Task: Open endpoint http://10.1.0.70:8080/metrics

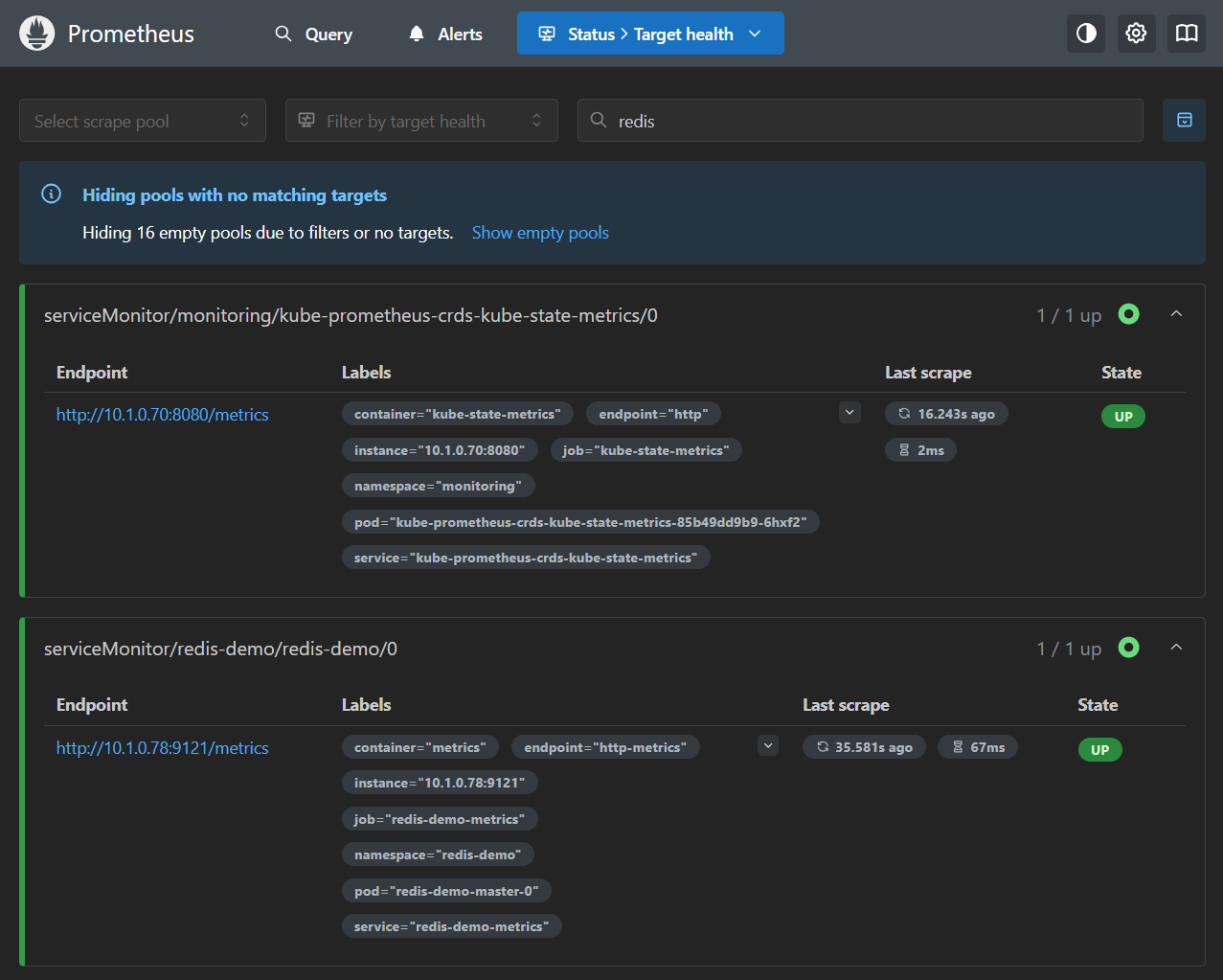Action: [x=163, y=415]
